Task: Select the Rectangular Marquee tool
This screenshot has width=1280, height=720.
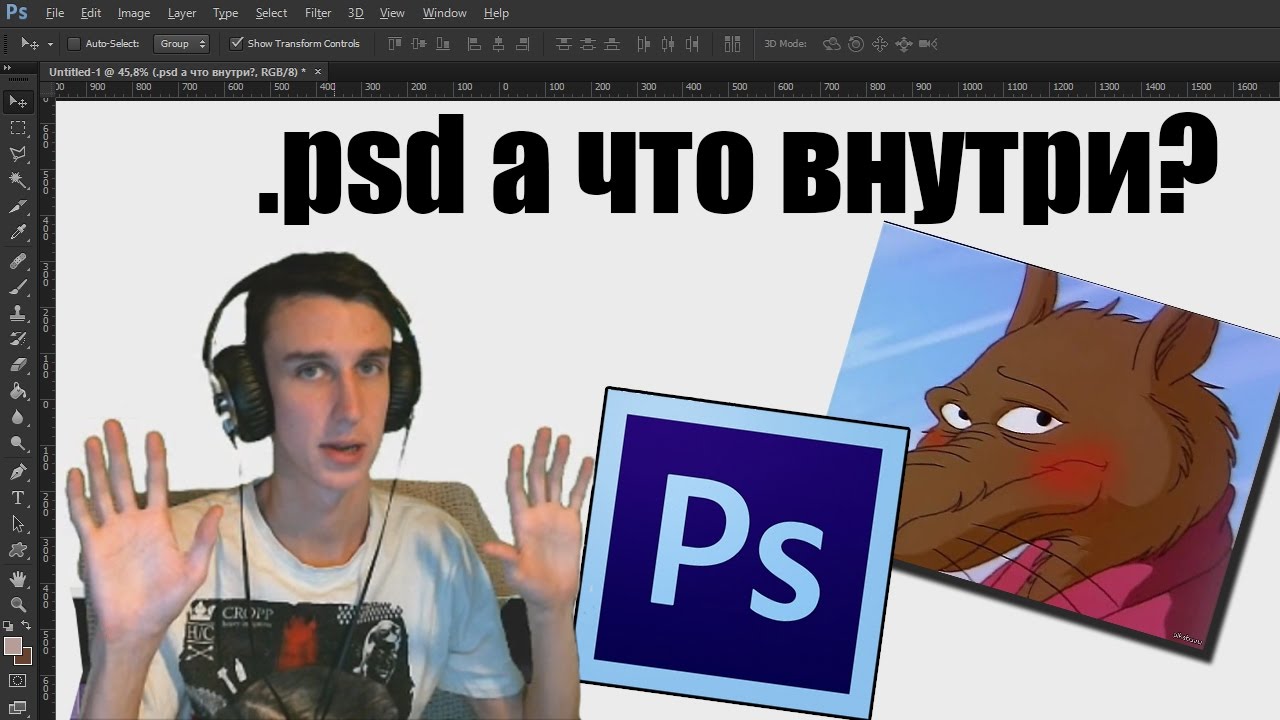Action: (x=18, y=128)
